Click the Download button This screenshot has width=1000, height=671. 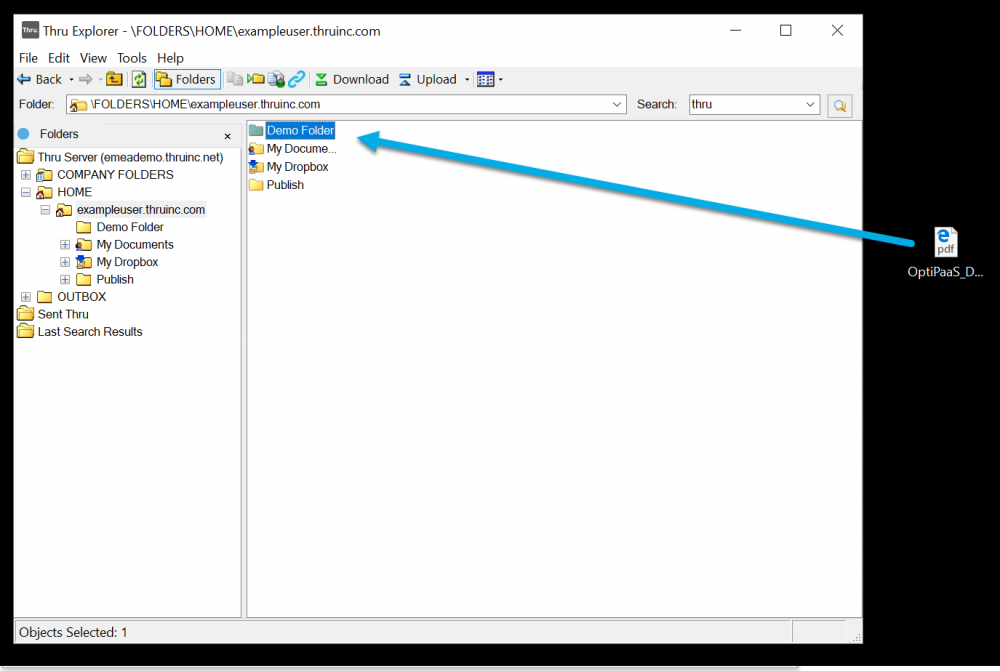point(351,80)
